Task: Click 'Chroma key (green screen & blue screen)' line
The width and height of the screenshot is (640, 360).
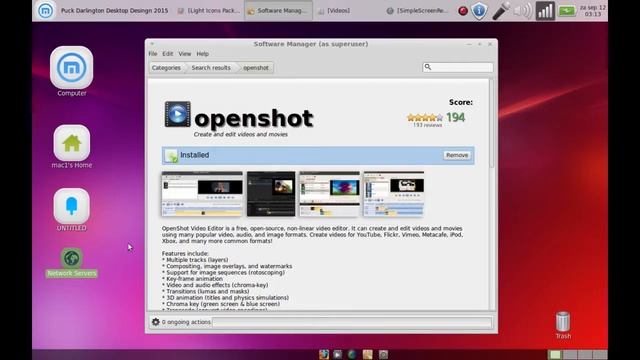Action: 221,304
